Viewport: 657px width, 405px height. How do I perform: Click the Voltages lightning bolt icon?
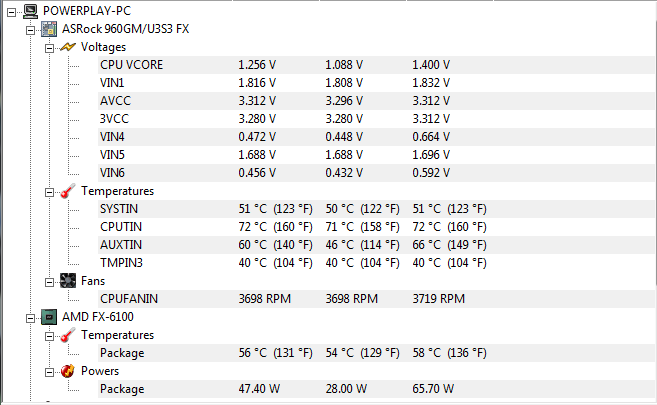(x=68, y=47)
